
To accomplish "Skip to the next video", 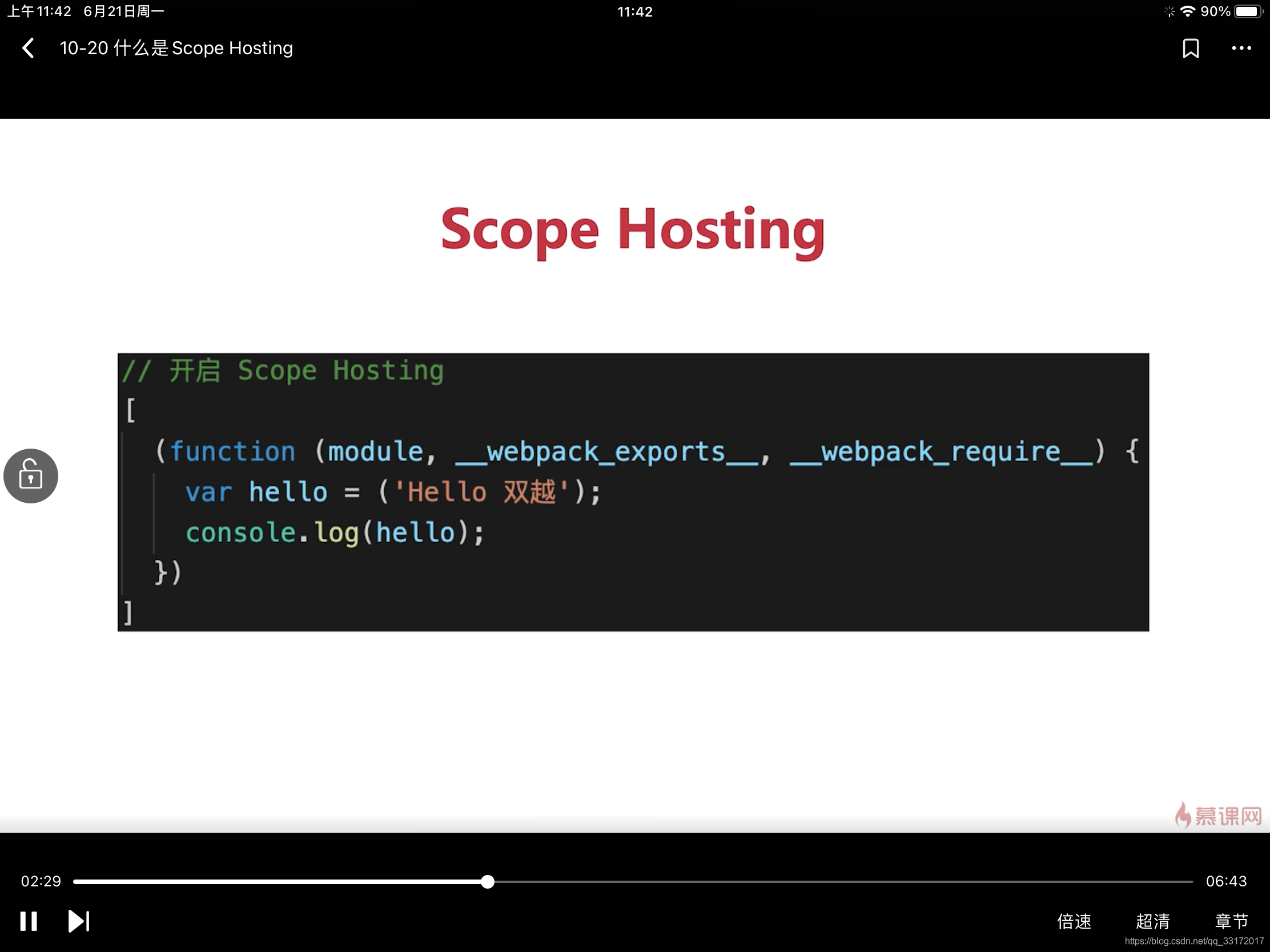I will click(79, 921).
